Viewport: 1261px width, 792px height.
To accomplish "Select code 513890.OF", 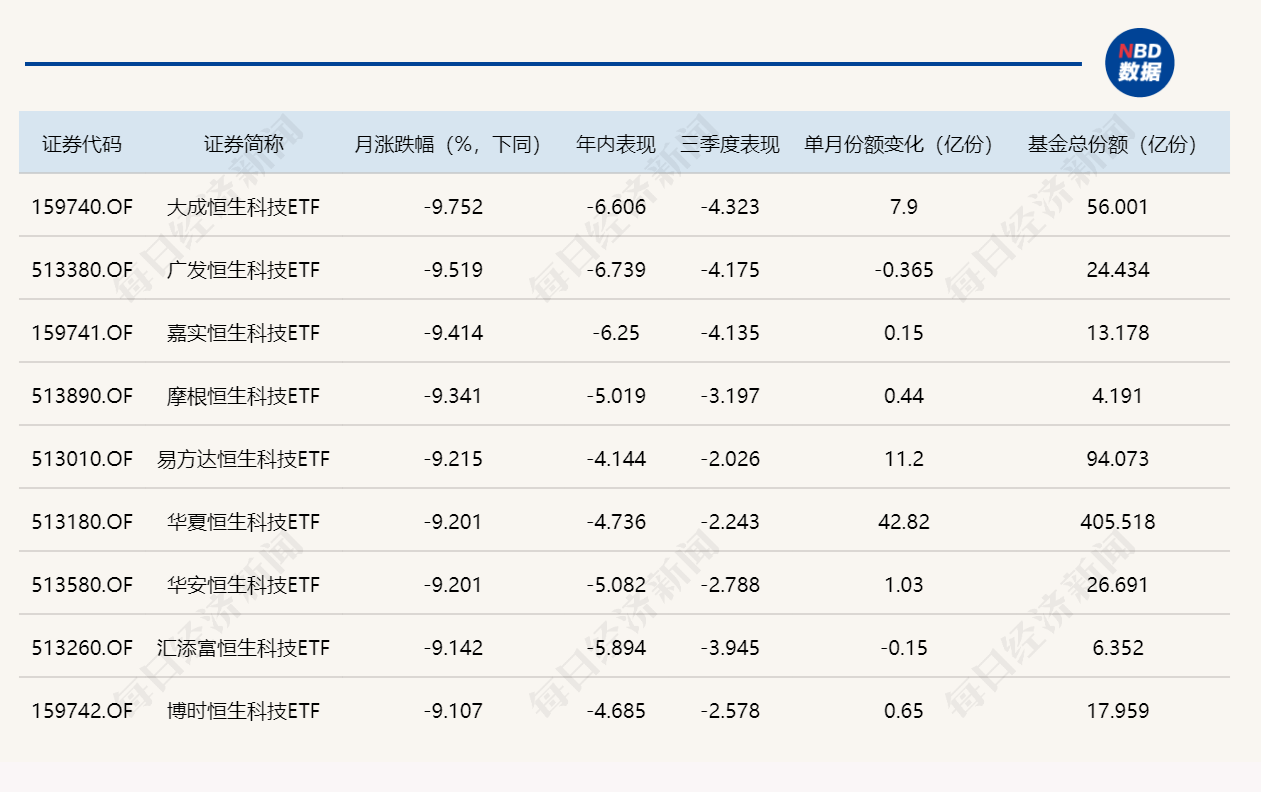I will (82, 396).
